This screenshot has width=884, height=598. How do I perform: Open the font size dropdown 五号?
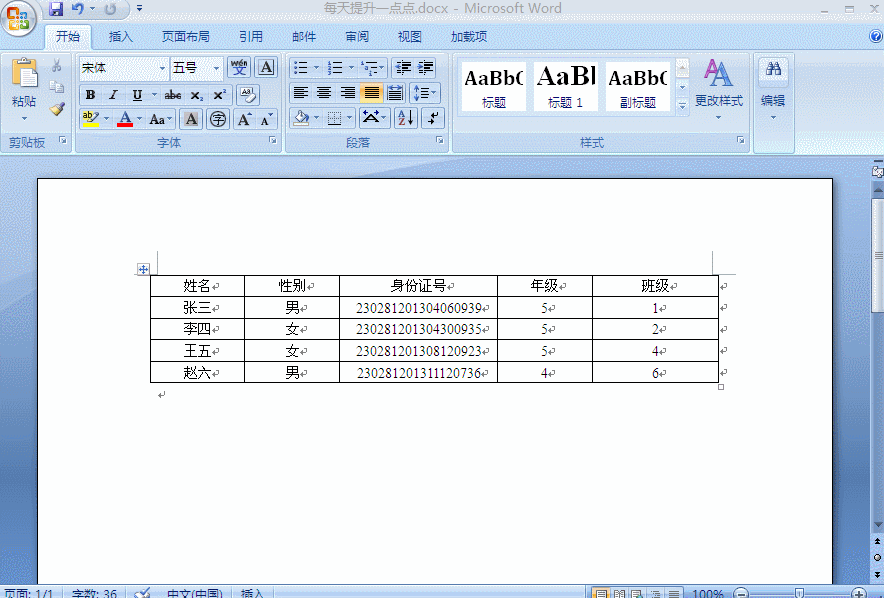coord(216,68)
